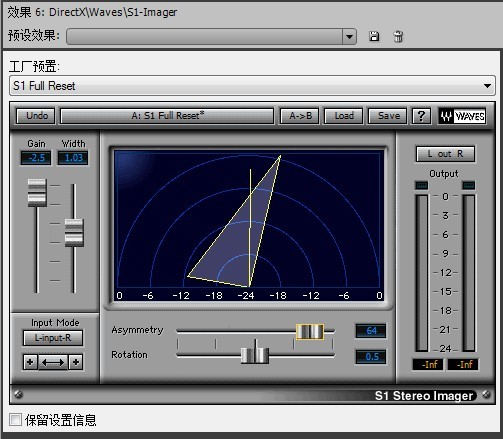The image size is (503, 439).
Task: Toggle the L-input-R input mode button
Action: pos(53,338)
